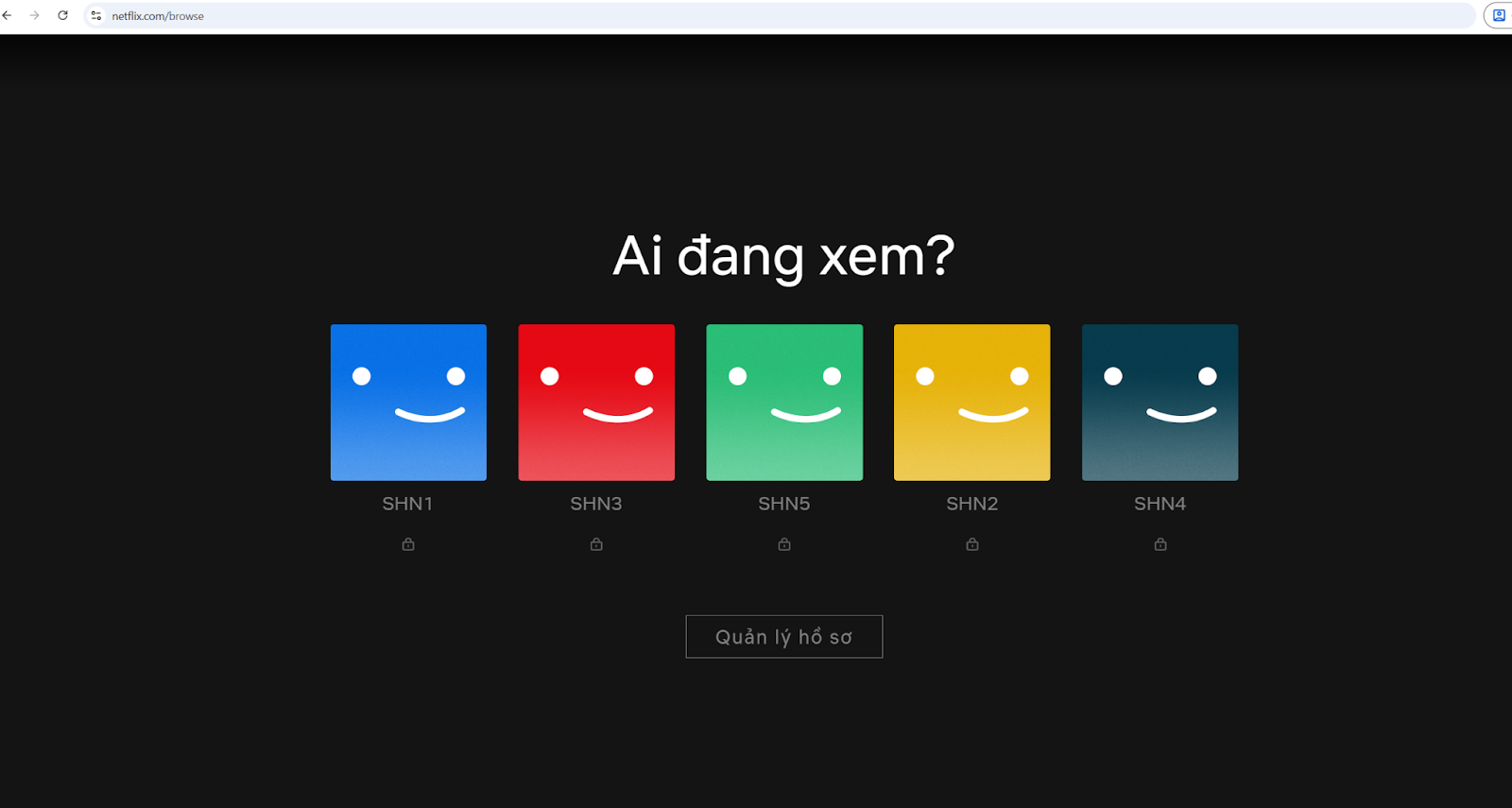Viewport: 1512px width, 808px height.
Task: Click the lock icon below SHN2
Action: tap(972, 544)
